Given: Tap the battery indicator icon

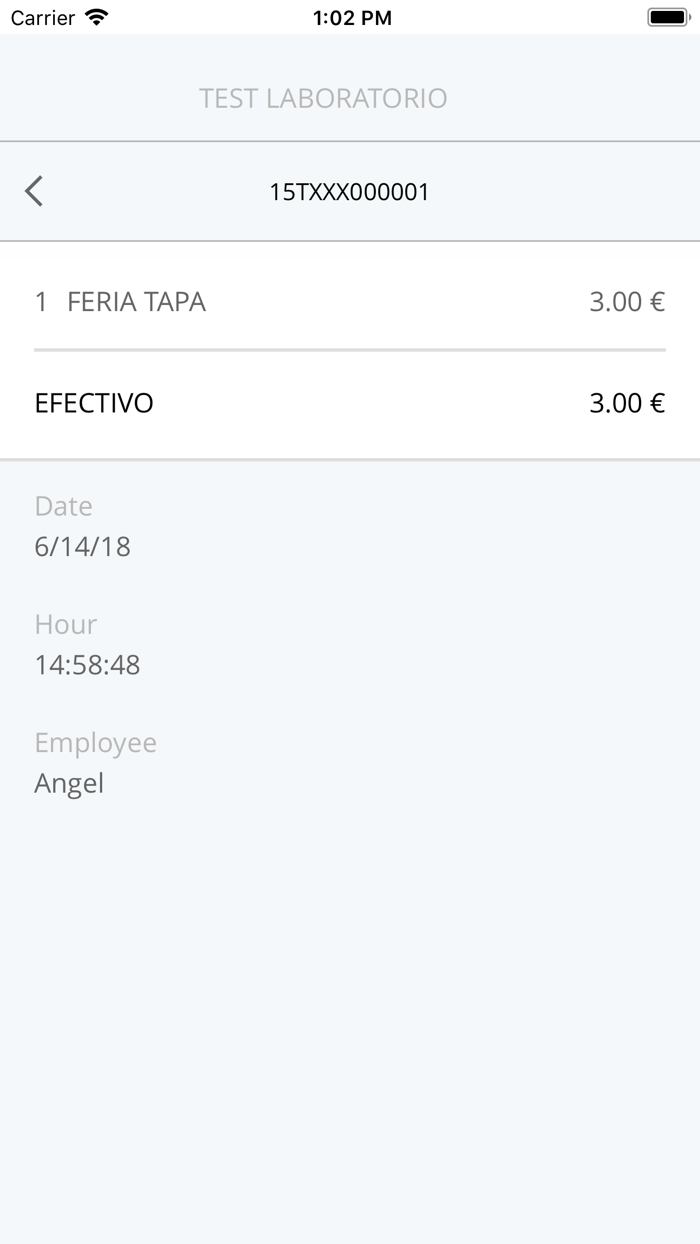Looking at the screenshot, I should (x=666, y=15).
